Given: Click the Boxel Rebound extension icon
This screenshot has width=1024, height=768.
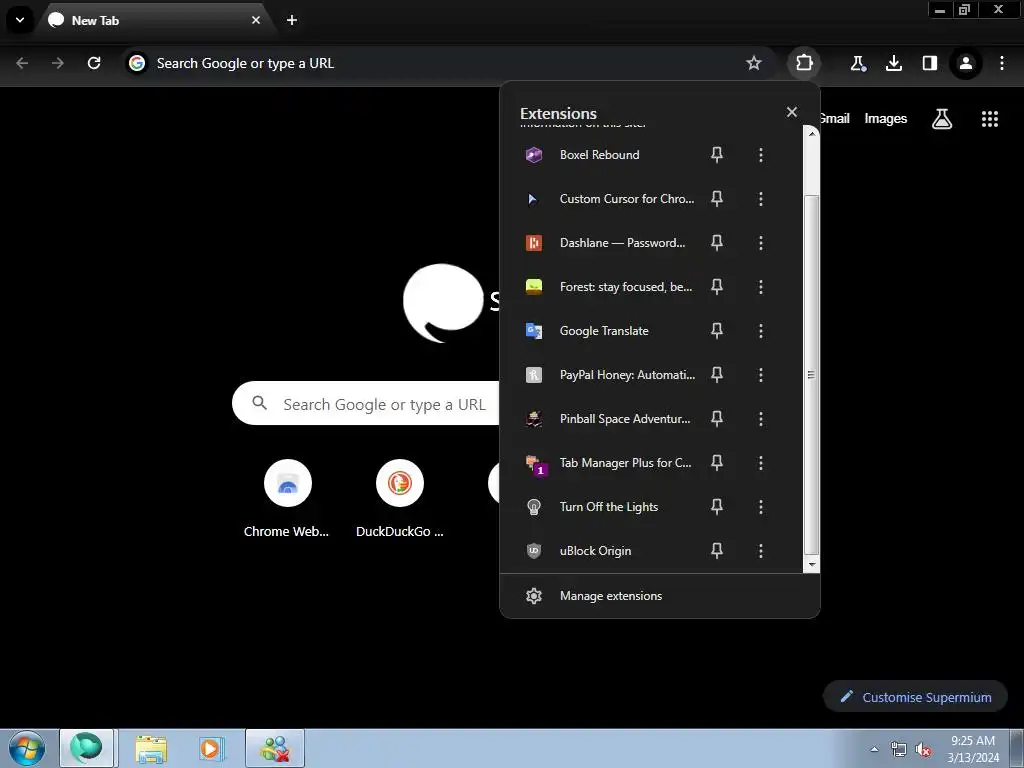Looking at the screenshot, I should click(534, 155).
